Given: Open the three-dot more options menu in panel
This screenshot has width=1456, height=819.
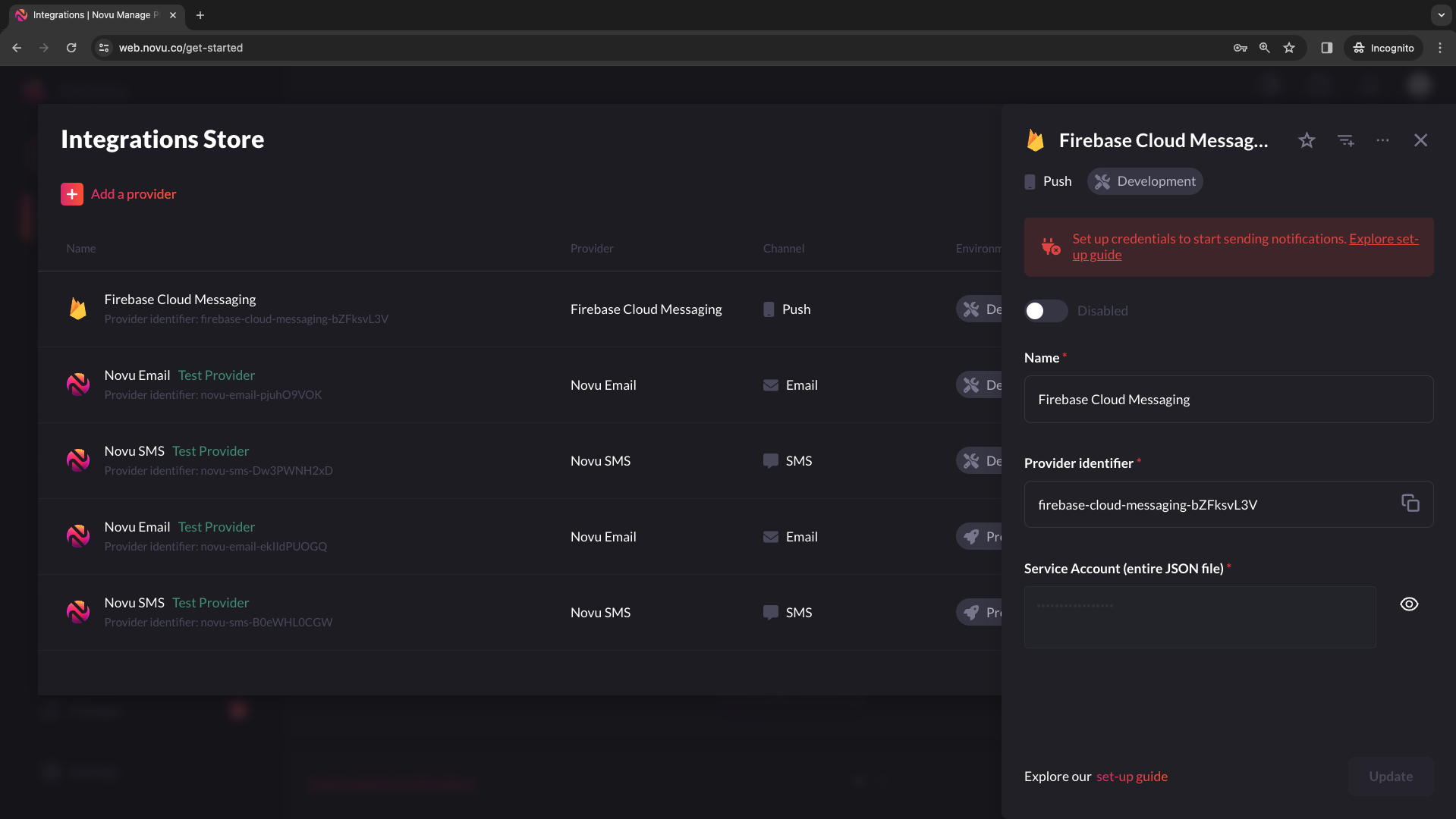Looking at the screenshot, I should tap(1382, 140).
